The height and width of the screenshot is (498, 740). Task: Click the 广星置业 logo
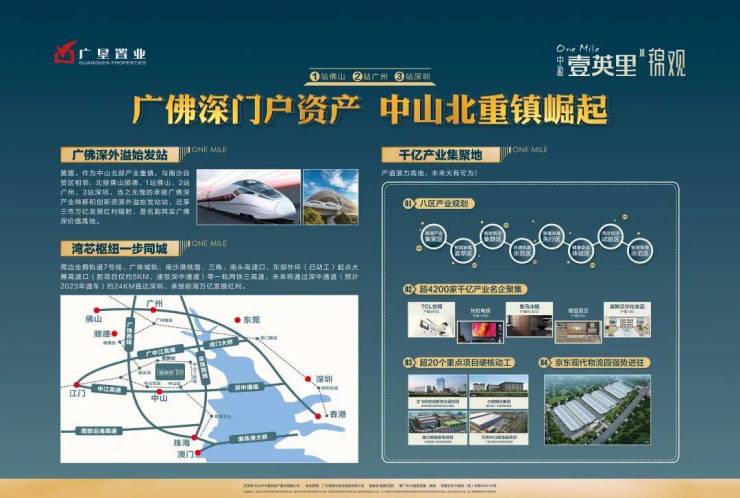pyautogui.click(x=100, y=53)
